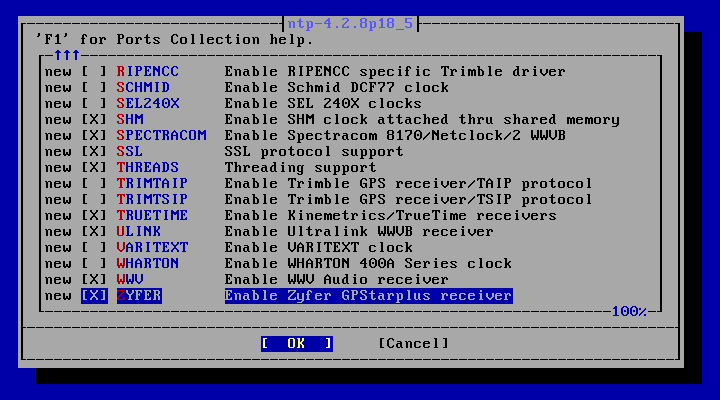The height and width of the screenshot is (400, 720).
Task: Click 'Enable Schmid DCF77 clock' description
Action: [x=337, y=88]
